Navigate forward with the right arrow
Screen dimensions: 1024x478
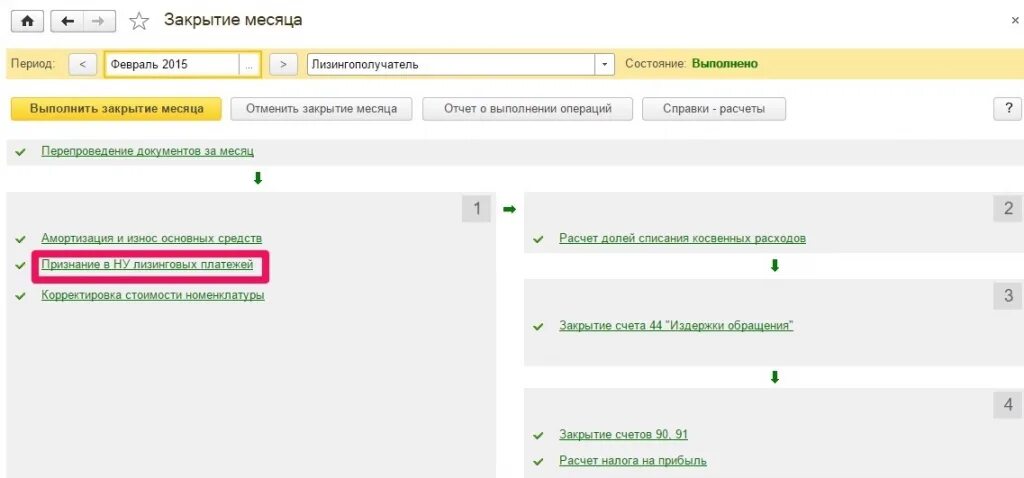(x=99, y=21)
